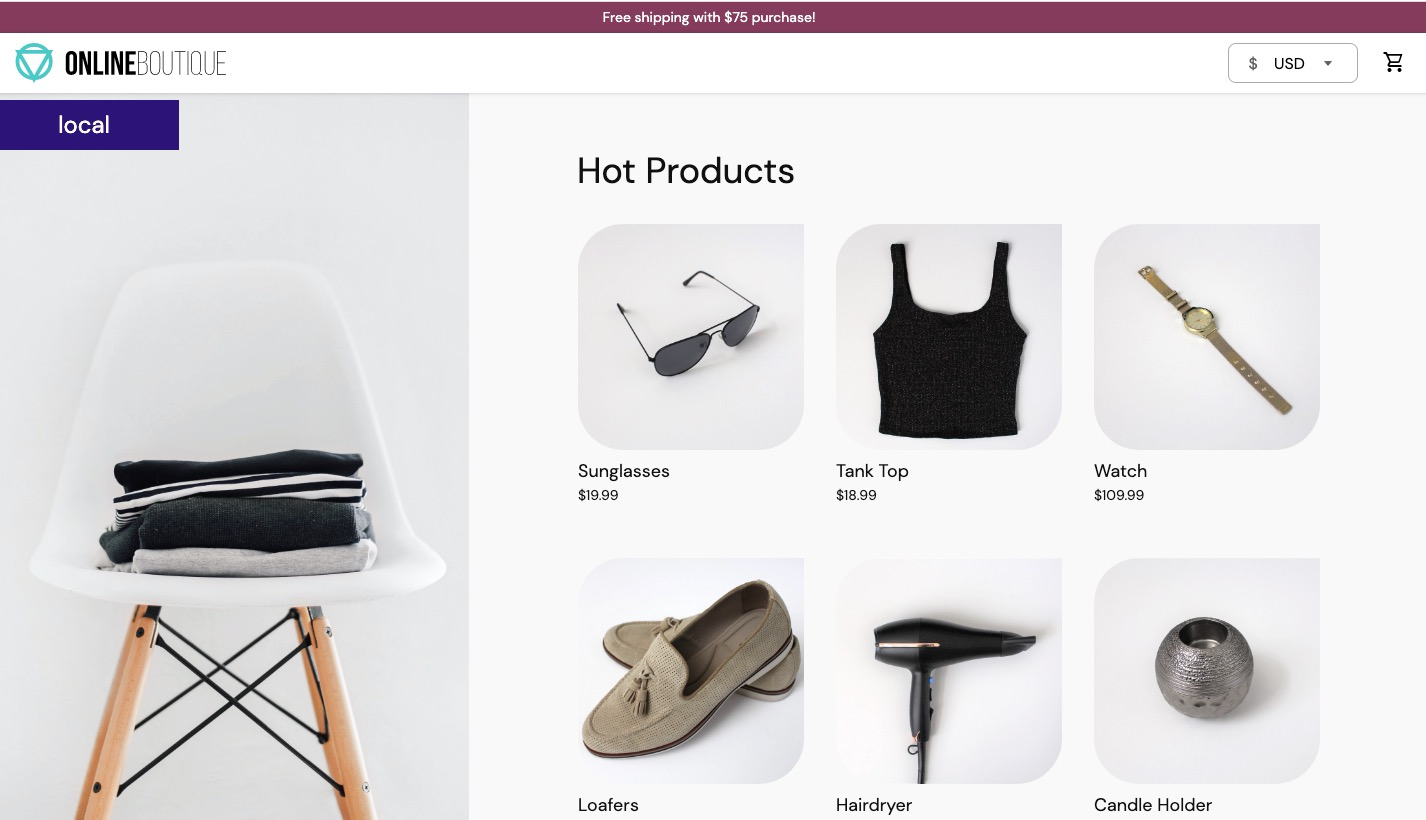
Task: Open the Loafers product image
Action: tap(691, 671)
